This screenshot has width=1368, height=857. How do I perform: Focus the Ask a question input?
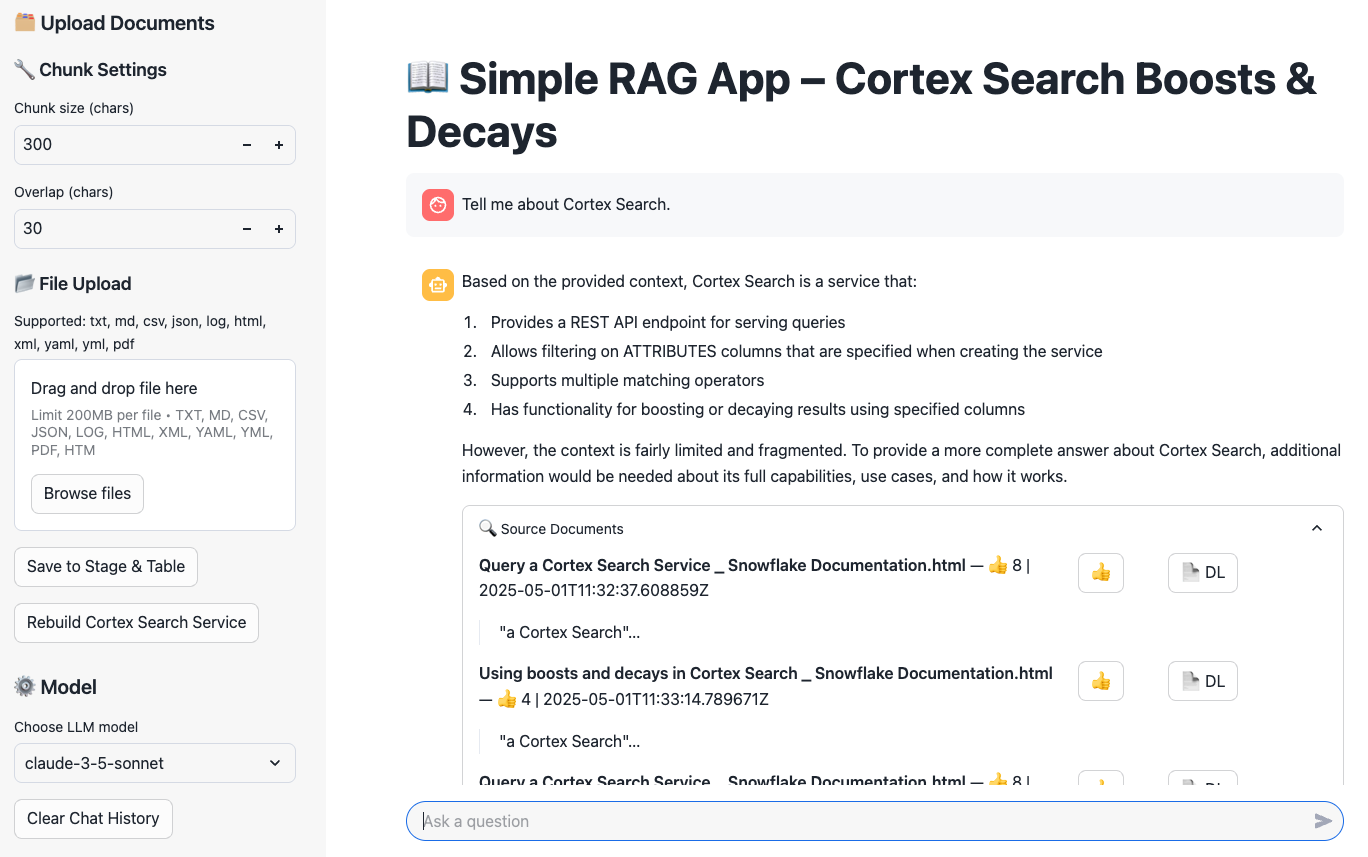[x=860, y=821]
